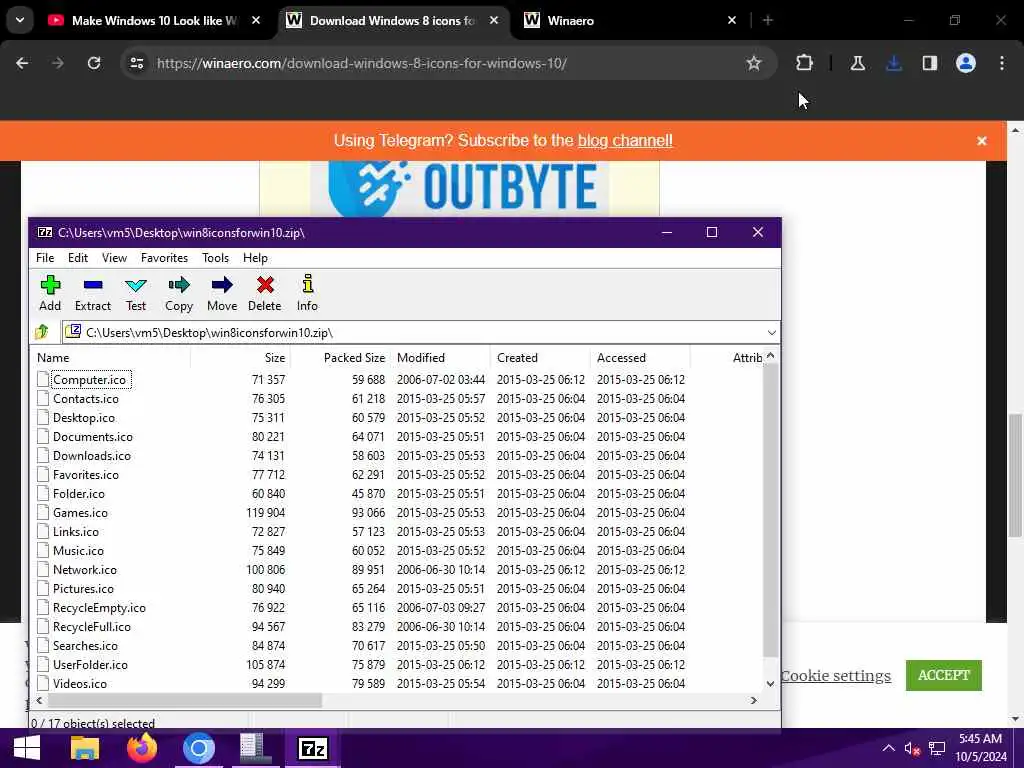Click the OUTBYTE advertisement banner
This screenshot has height=768, width=1024.
(460, 188)
